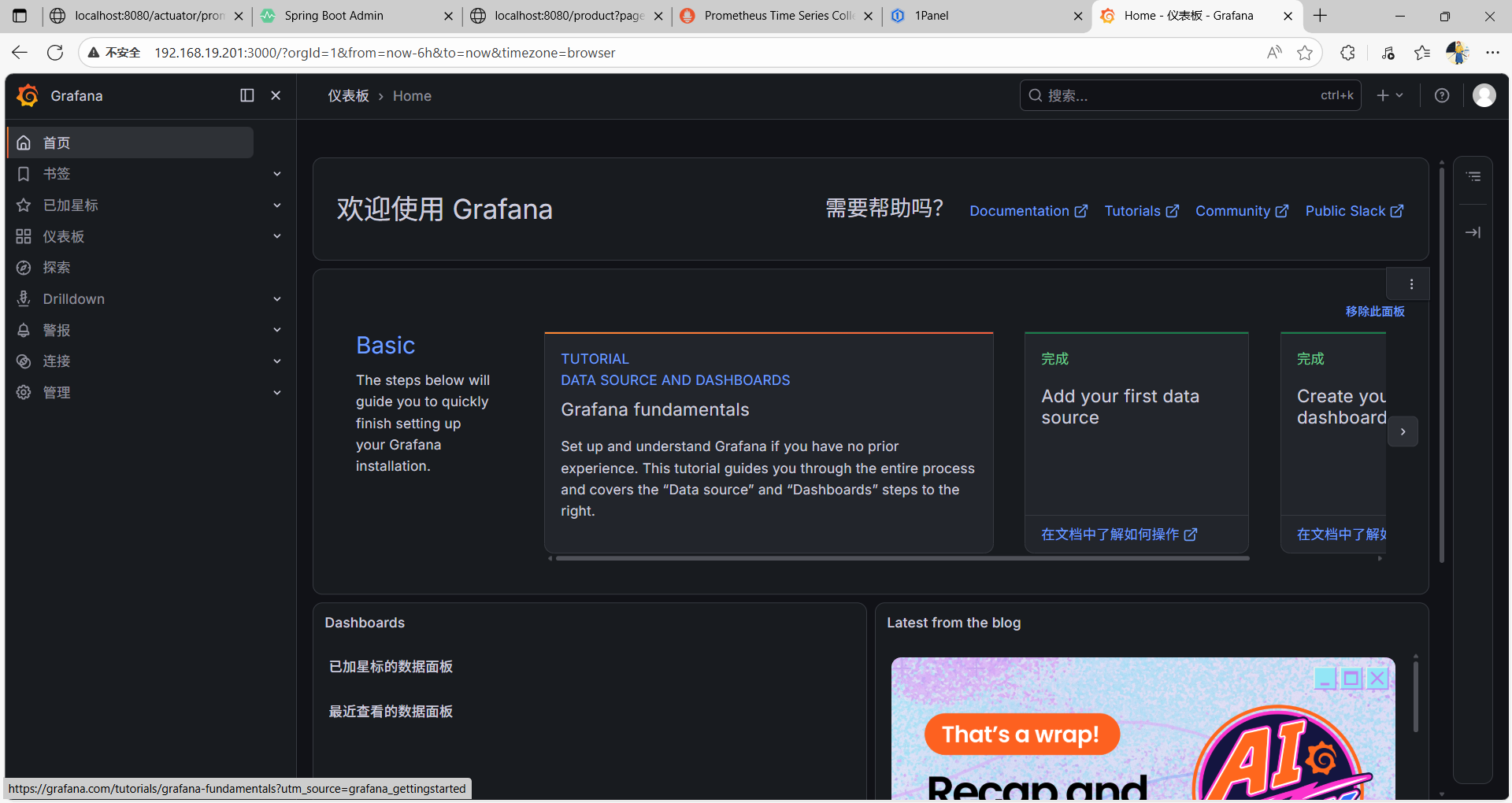Open the browser favorites list icon

click(1422, 53)
